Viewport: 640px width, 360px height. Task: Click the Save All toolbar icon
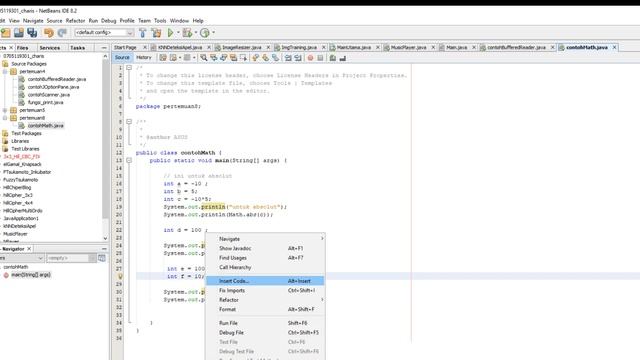point(32,33)
